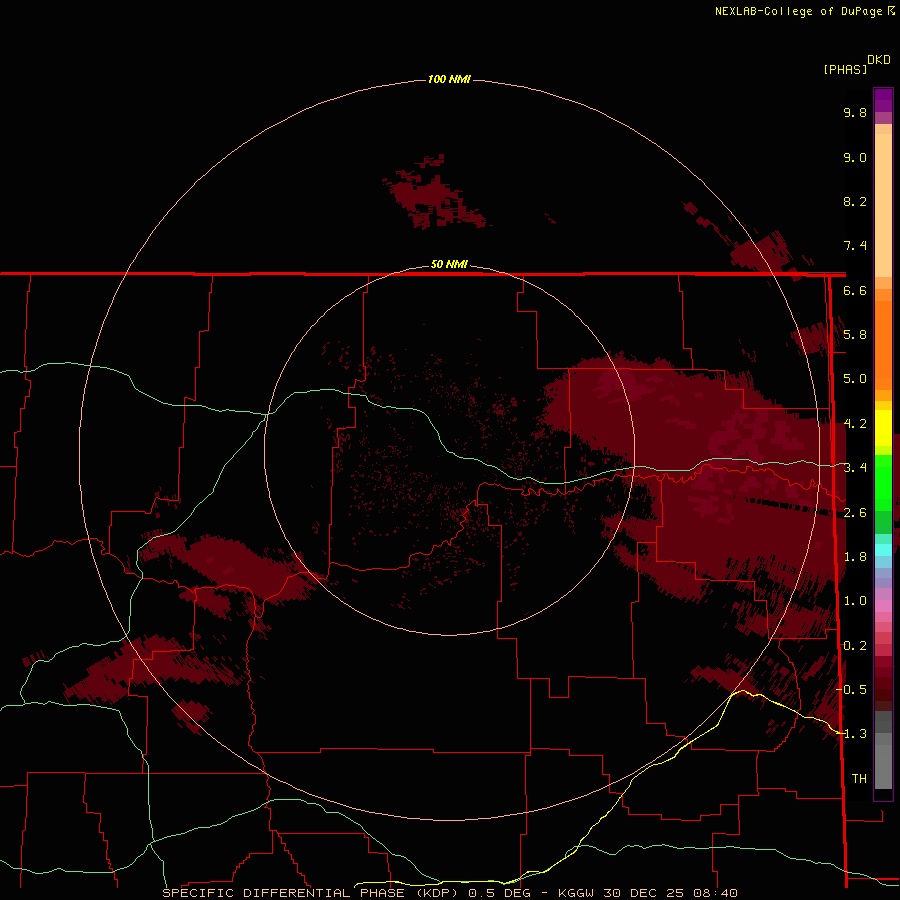This screenshot has width=900, height=900.
Task: Click the KGGW station identifier in the caption
Action: [x=576, y=893]
